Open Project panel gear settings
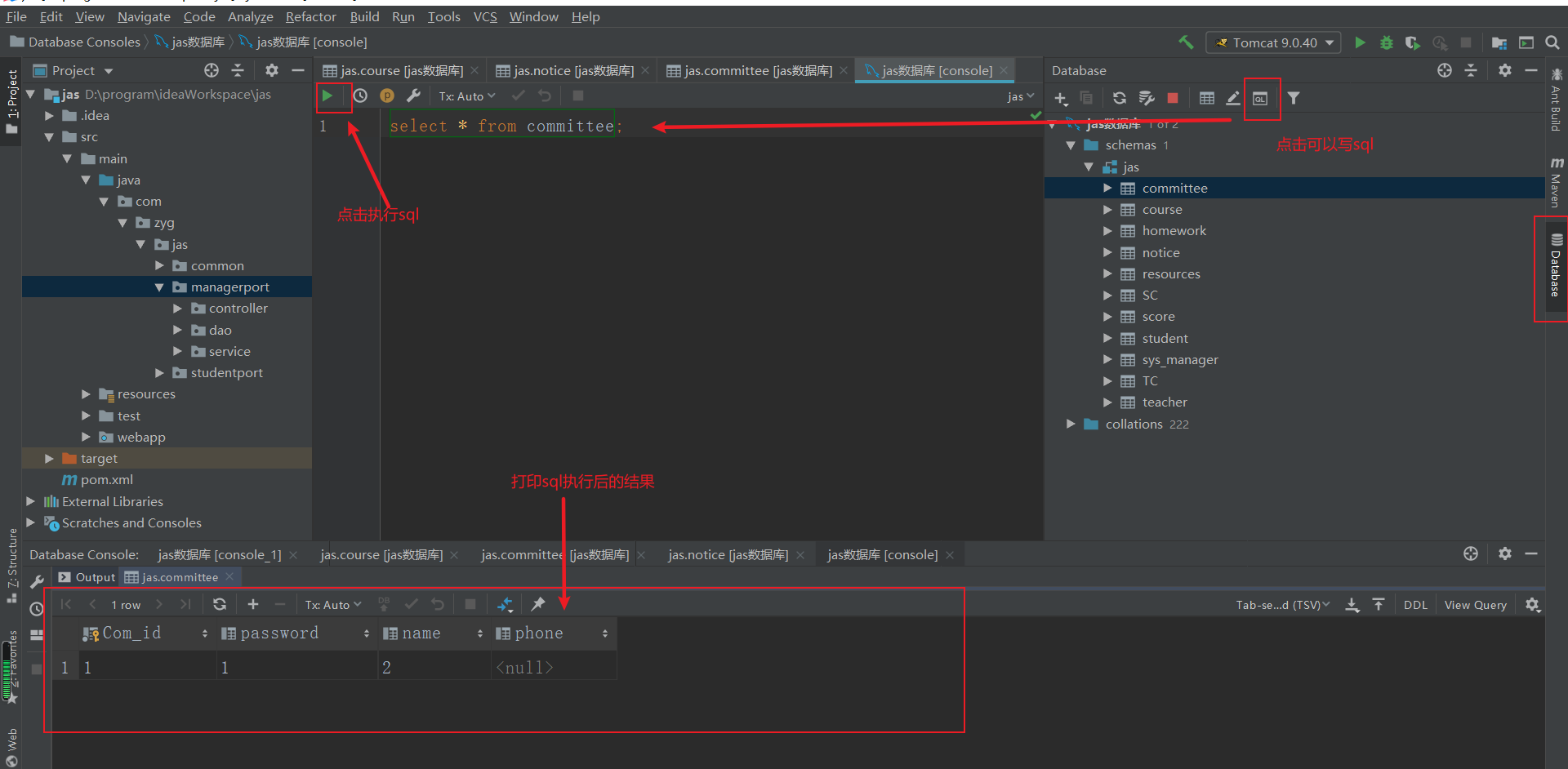The width and height of the screenshot is (1568, 769). point(272,71)
